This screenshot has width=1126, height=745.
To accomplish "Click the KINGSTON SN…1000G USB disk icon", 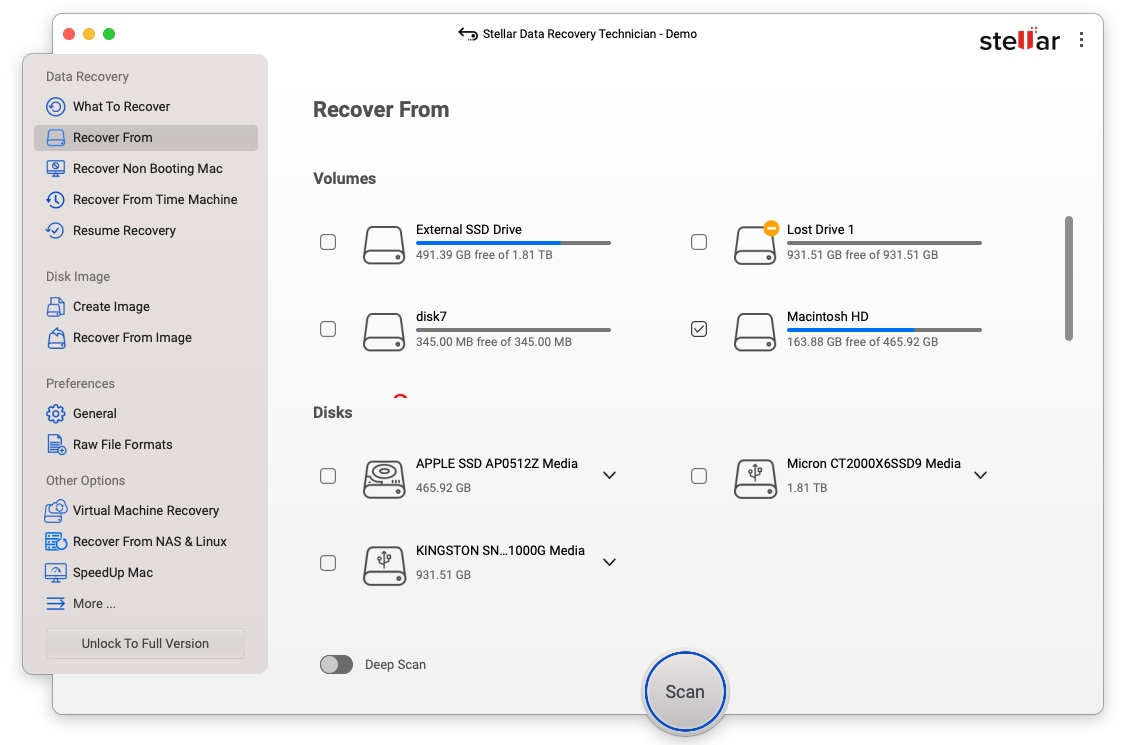I will (384, 566).
